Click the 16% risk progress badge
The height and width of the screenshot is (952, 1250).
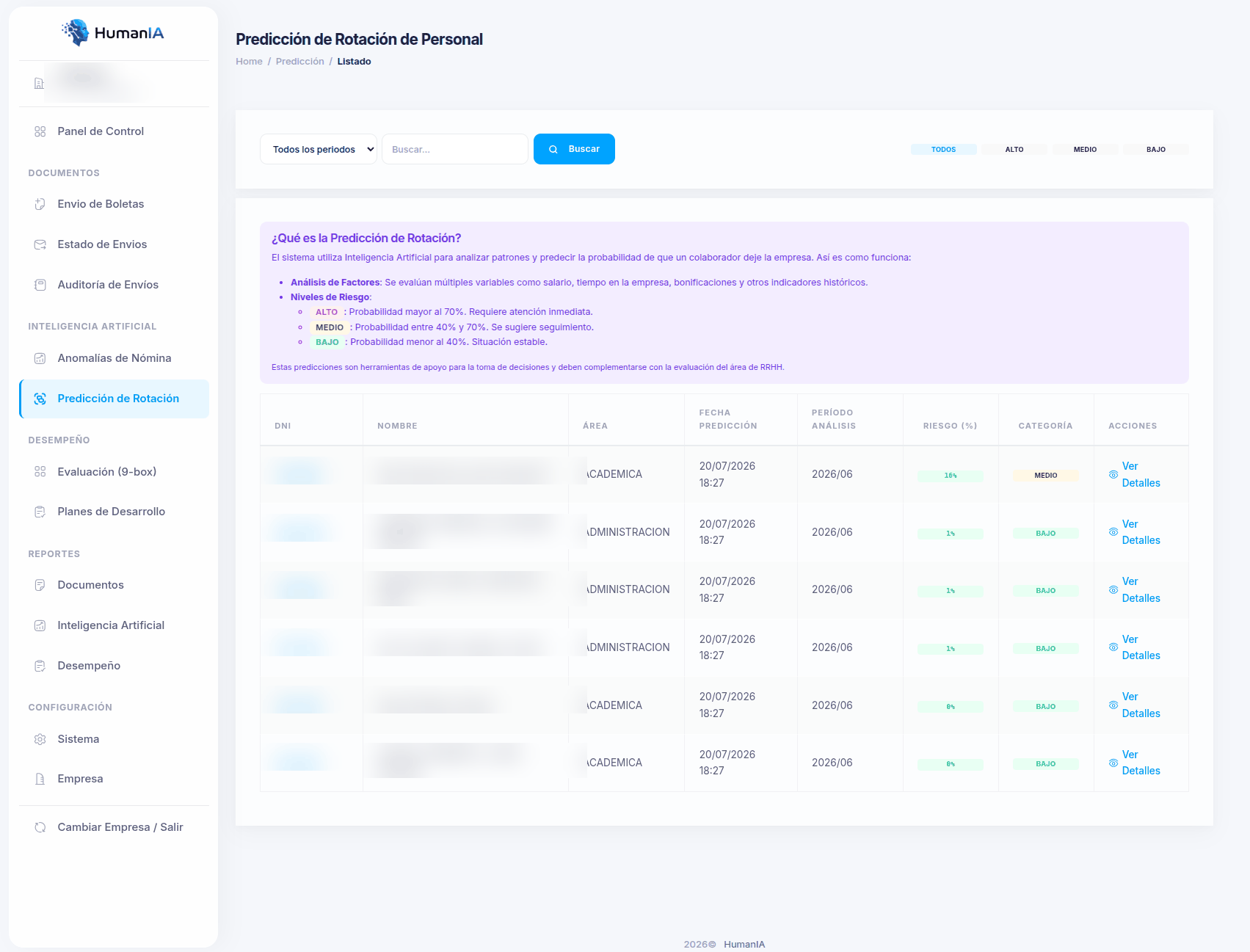[x=951, y=476]
